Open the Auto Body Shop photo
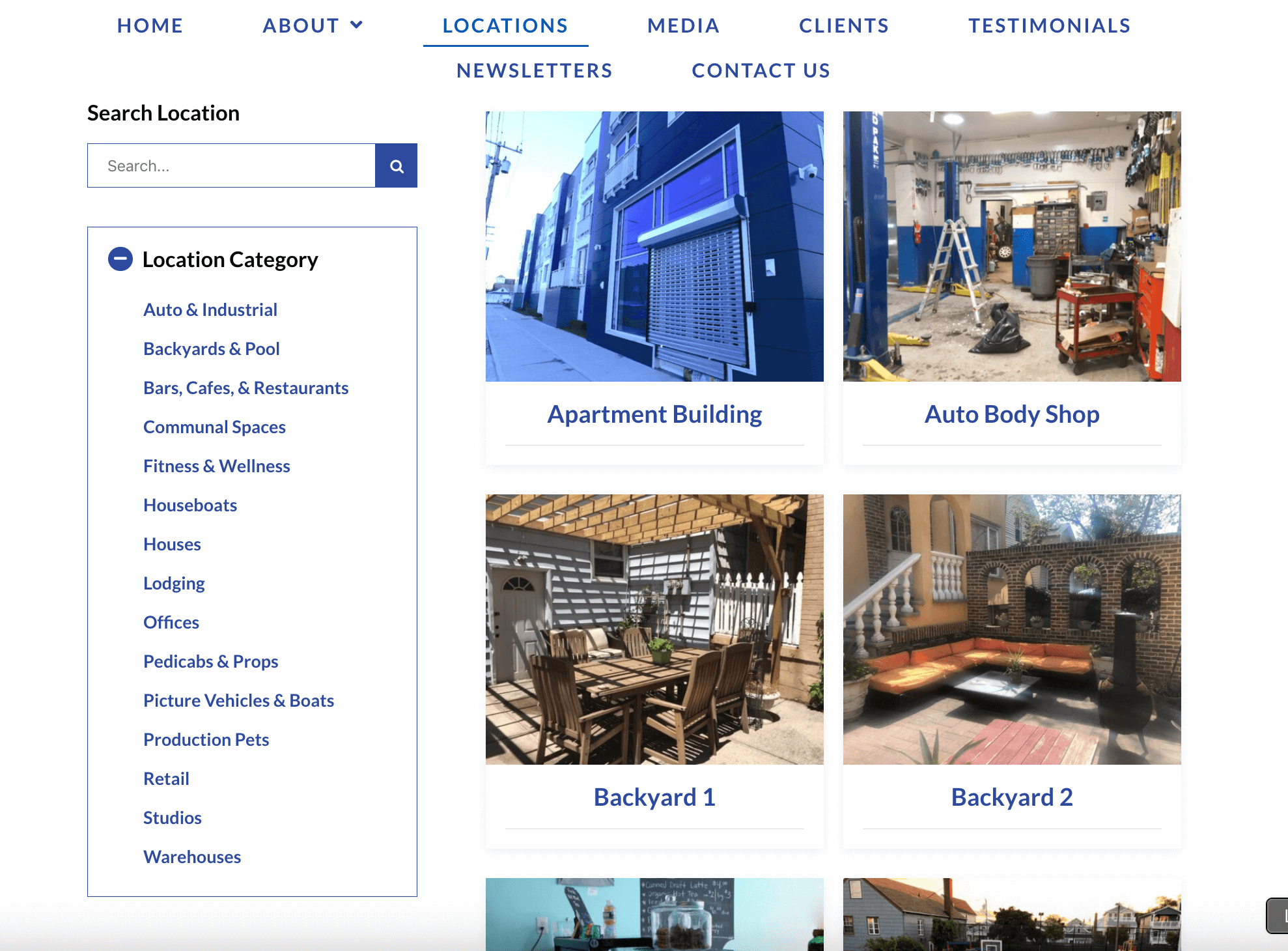Screen dimensions: 1288x951 coord(1011,246)
